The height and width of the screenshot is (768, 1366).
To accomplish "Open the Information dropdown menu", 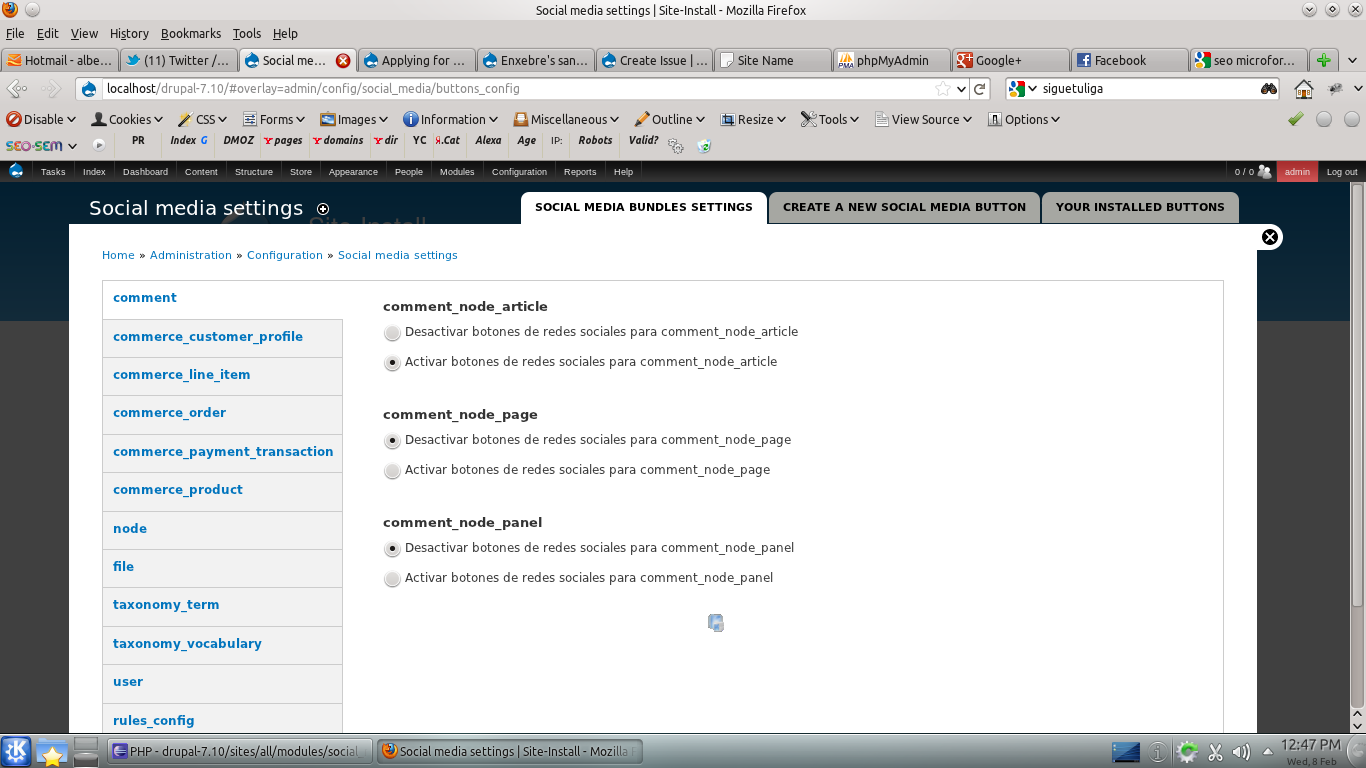I will [451, 119].
